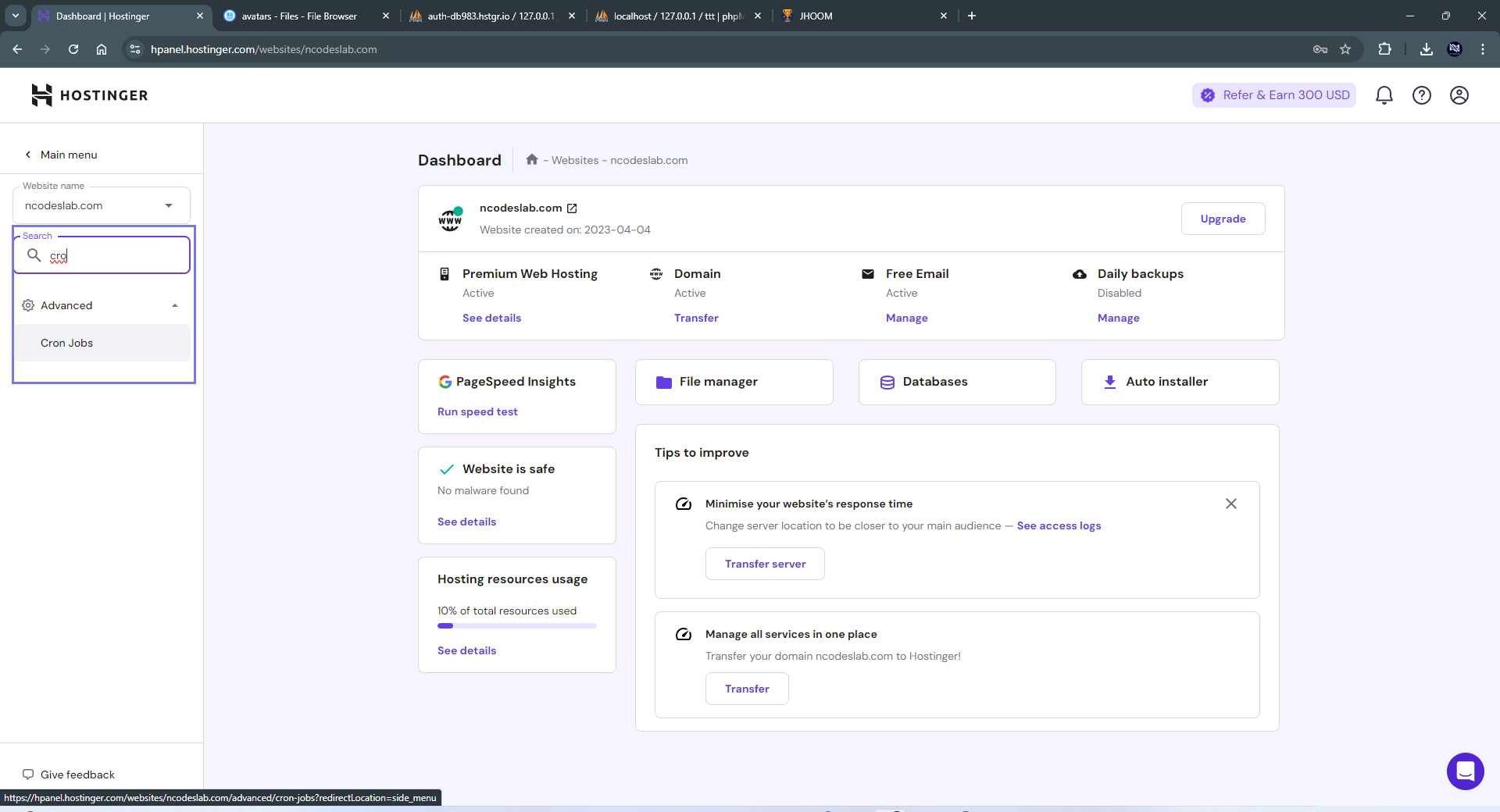Click the Refer & Earn 300 USD button
This screenshot has height=812, width=1500.
(1274, 95)
